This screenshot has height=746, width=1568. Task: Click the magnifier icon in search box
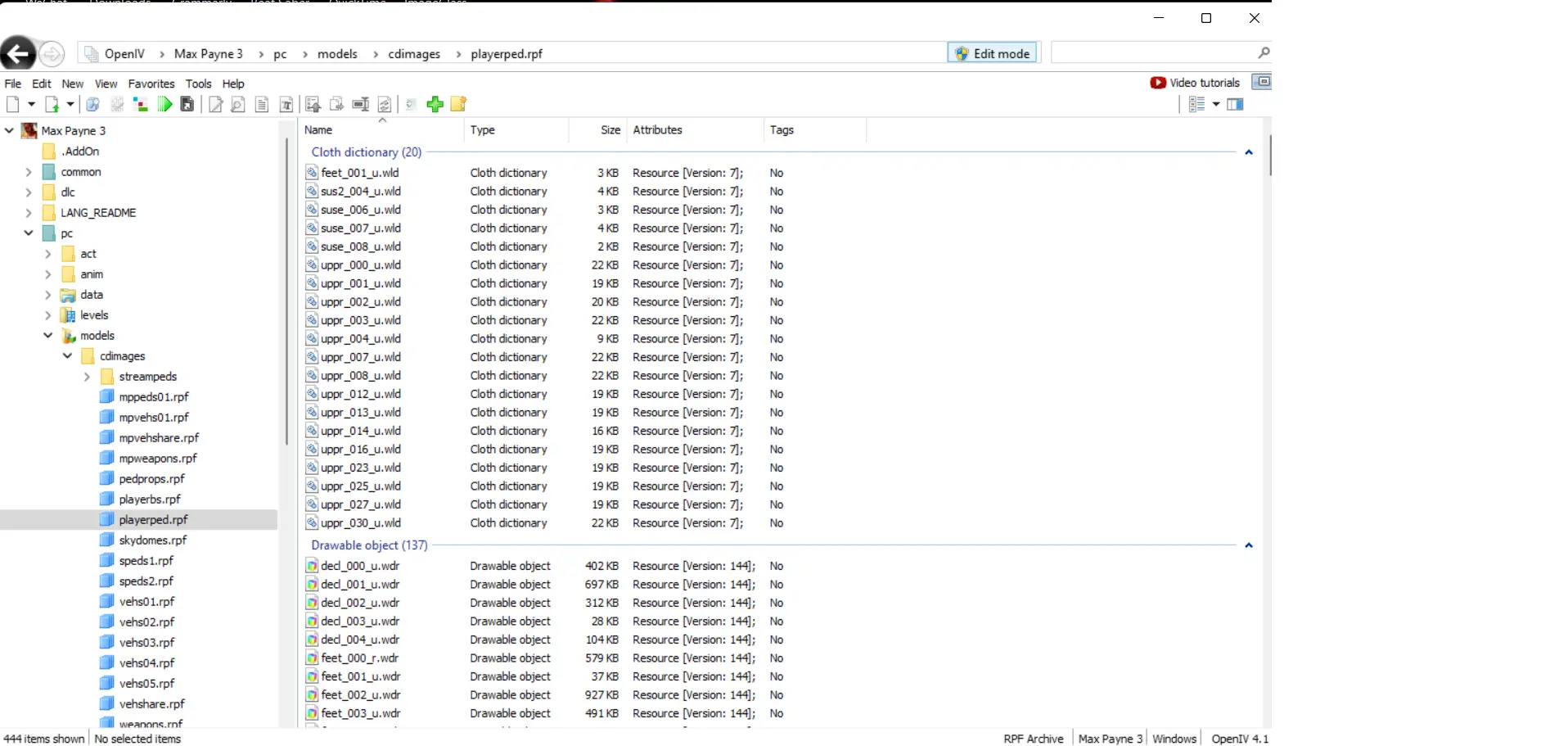pyautogui.click(x=1264, y=53)
